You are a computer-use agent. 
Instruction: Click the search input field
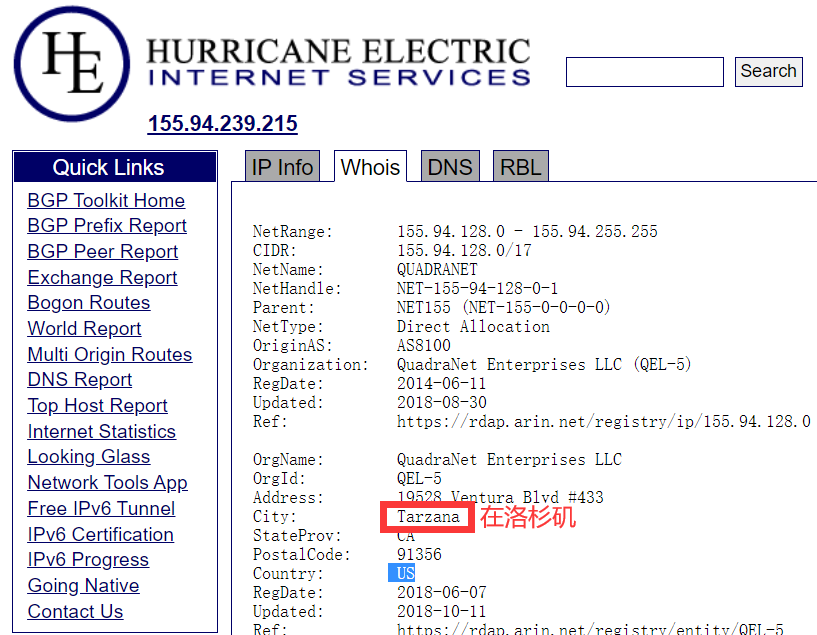(644, 72)
